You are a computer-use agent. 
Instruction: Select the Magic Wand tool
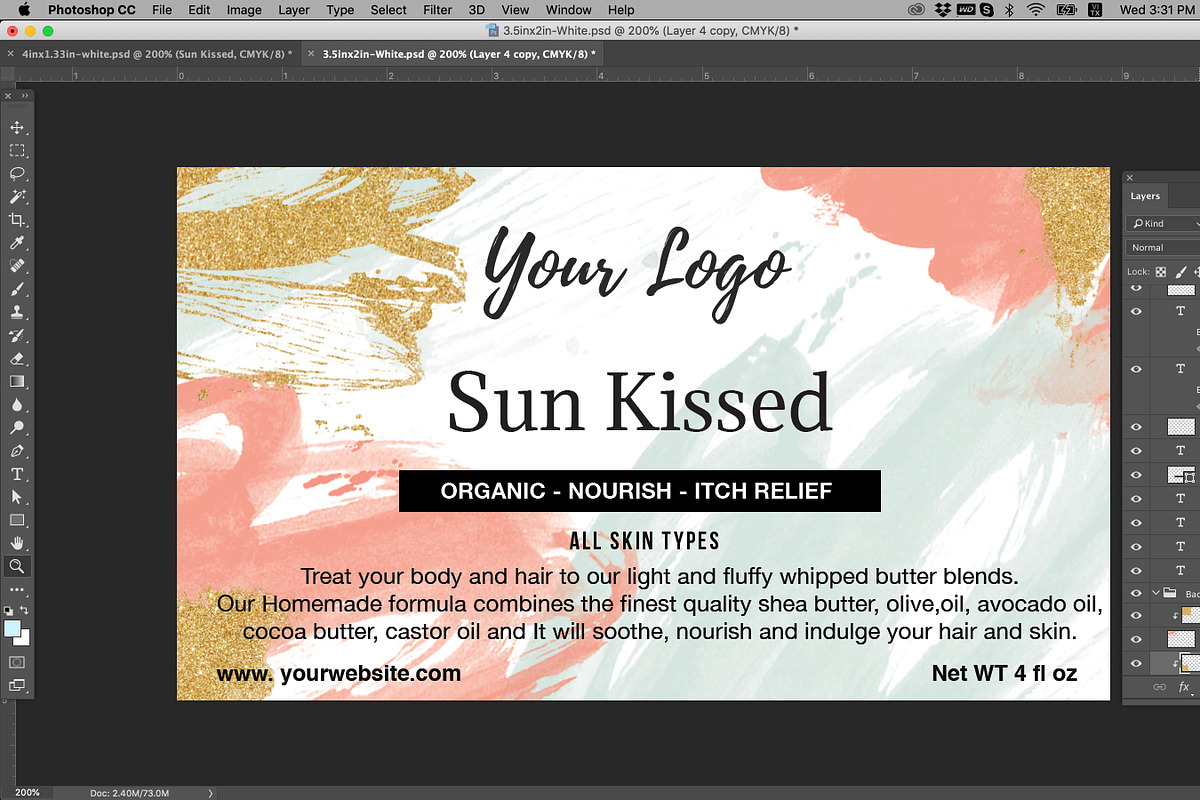tap(17, 197)
